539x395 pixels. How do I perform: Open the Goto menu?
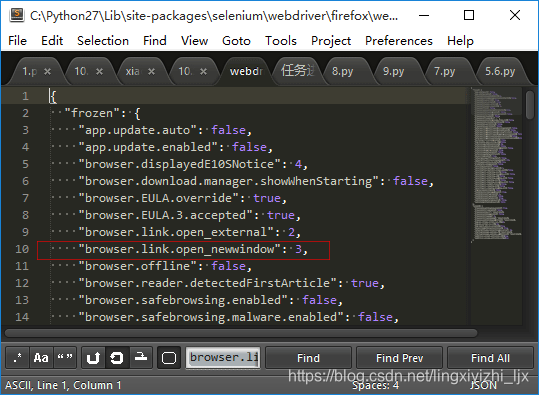(x=236, y=41)
